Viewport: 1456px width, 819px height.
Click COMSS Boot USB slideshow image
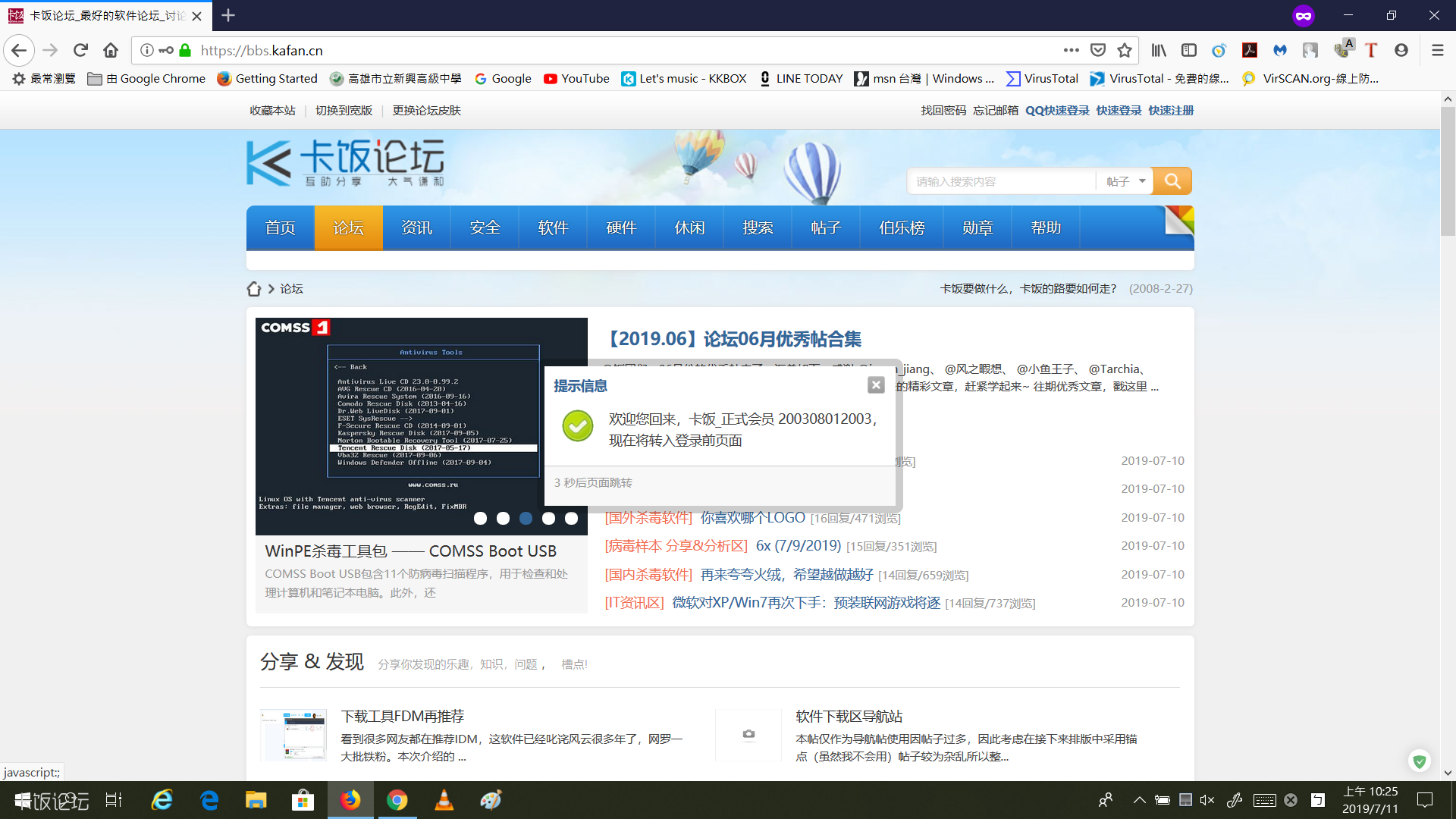422,426
